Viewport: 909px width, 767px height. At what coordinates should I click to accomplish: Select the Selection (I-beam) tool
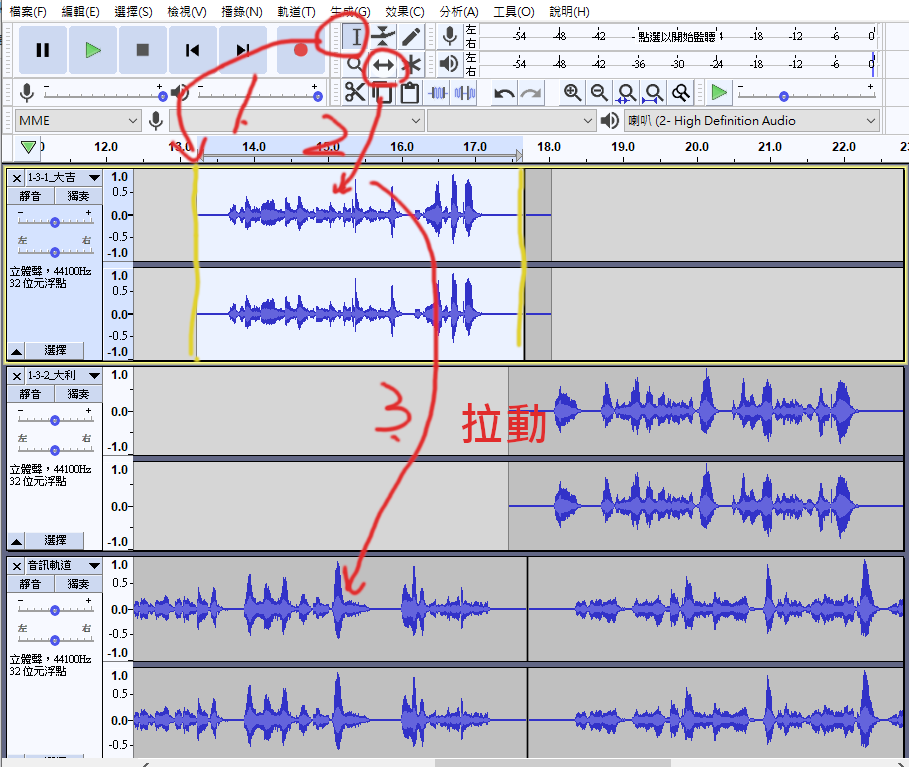pos(355,37)
